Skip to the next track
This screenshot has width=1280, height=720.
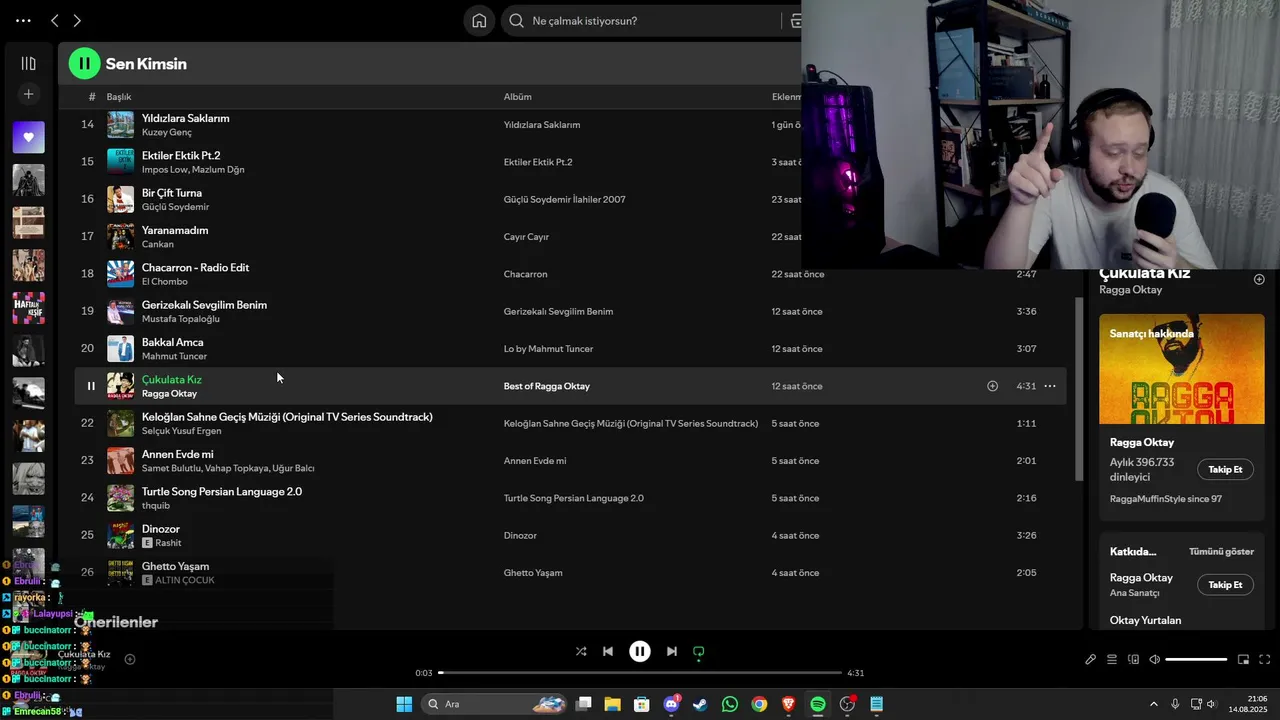pos(672,651)
